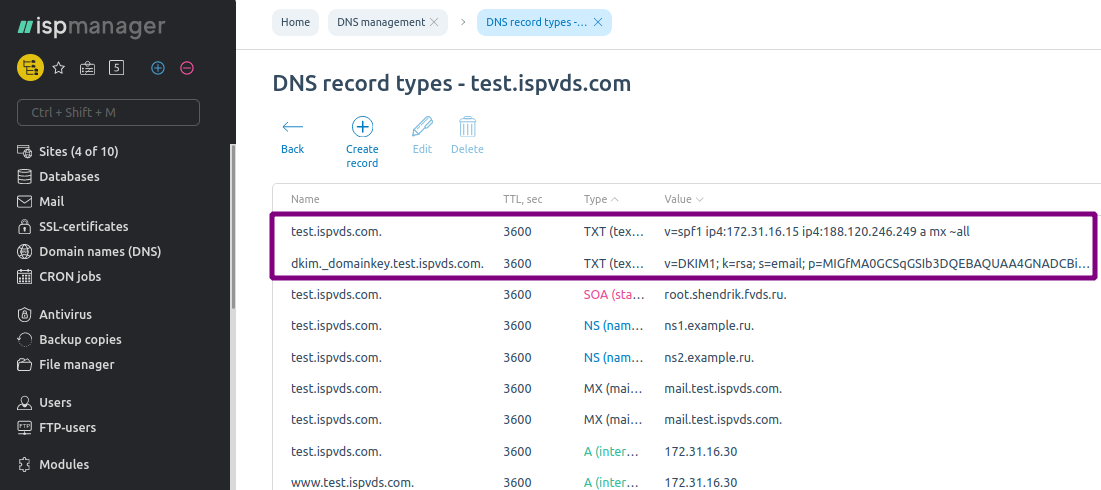Open the favorites star icon

click(x=59, y=68)
